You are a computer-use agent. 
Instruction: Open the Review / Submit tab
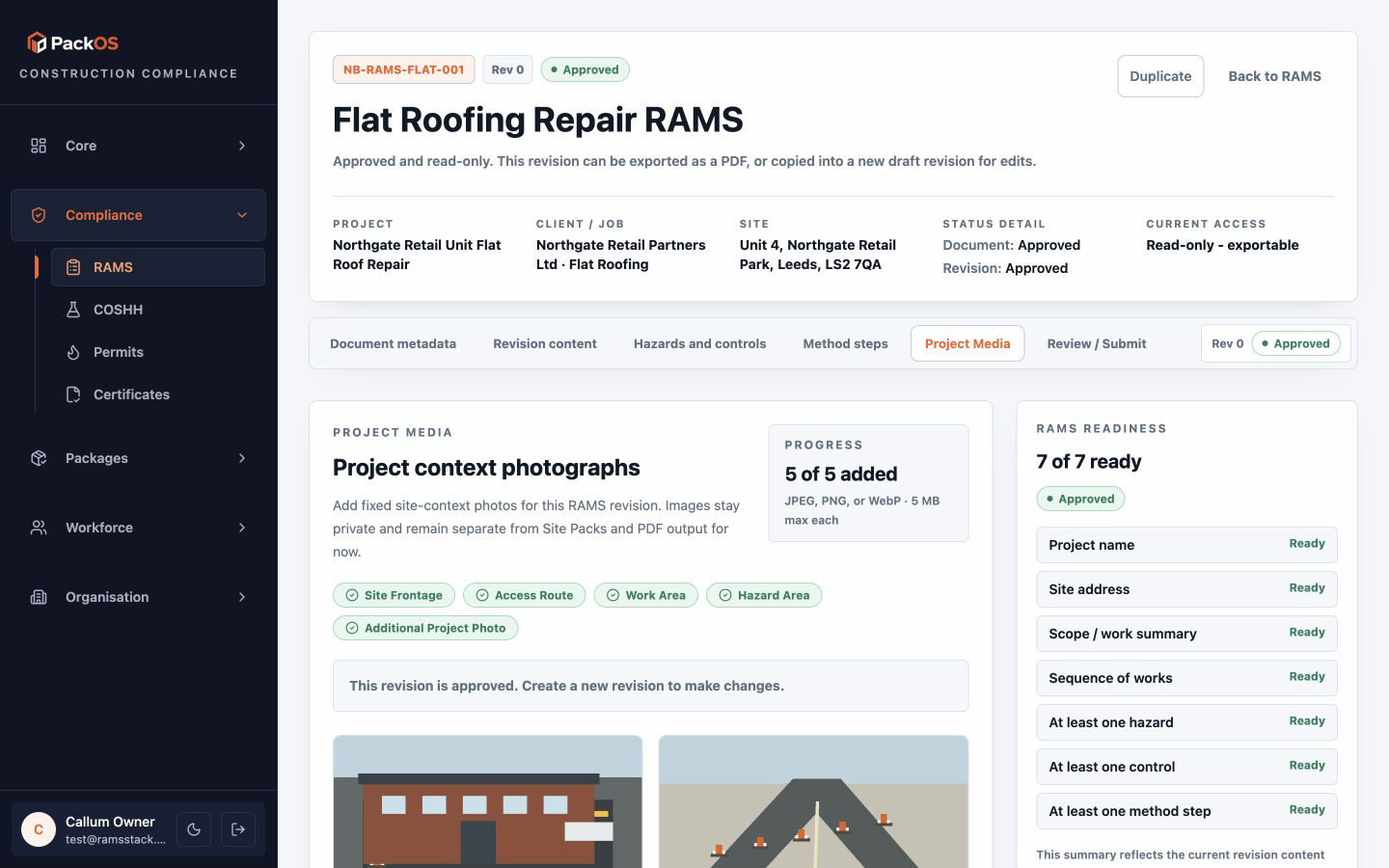tap(1097, 343)
